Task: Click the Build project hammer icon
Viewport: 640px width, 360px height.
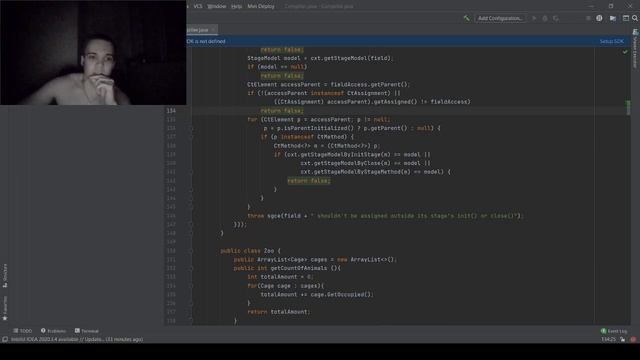Action: point(467,18)
